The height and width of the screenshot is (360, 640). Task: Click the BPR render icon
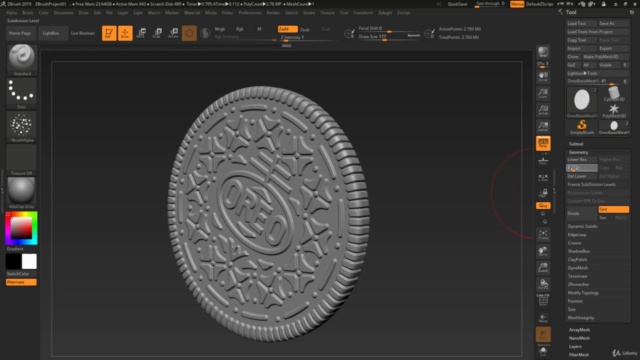pos(543,52)
